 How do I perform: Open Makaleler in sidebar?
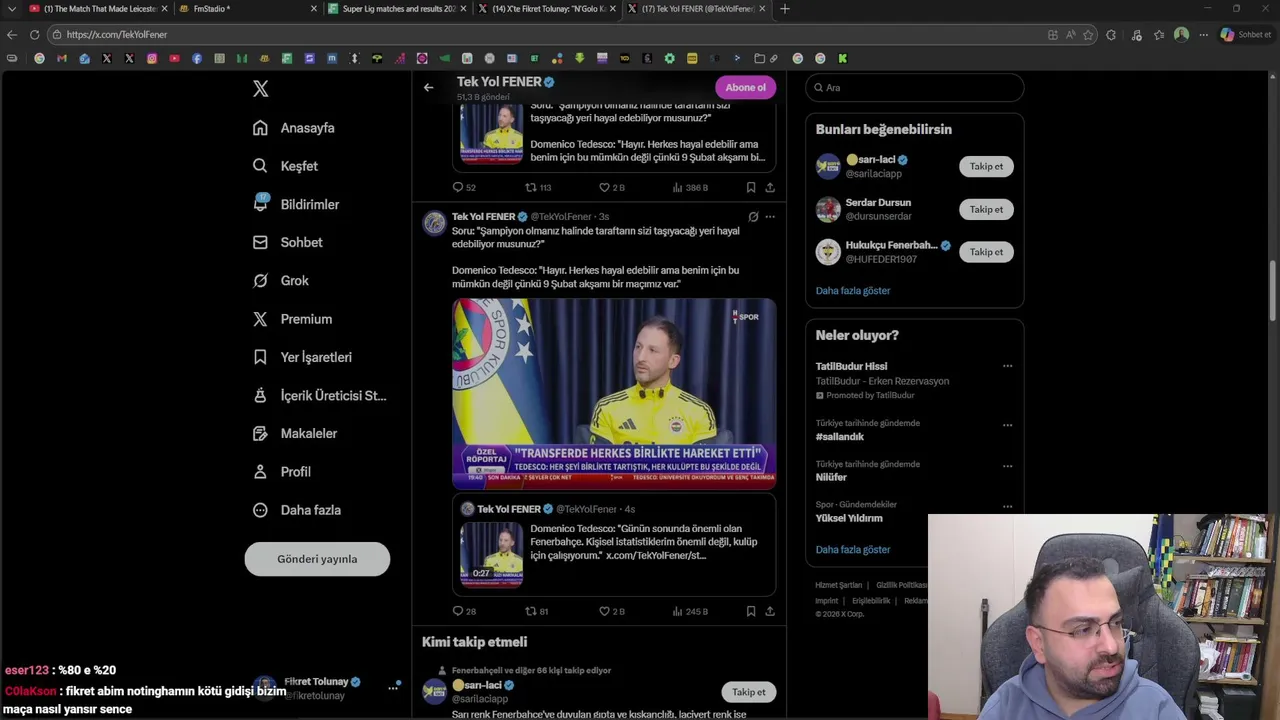295,433
